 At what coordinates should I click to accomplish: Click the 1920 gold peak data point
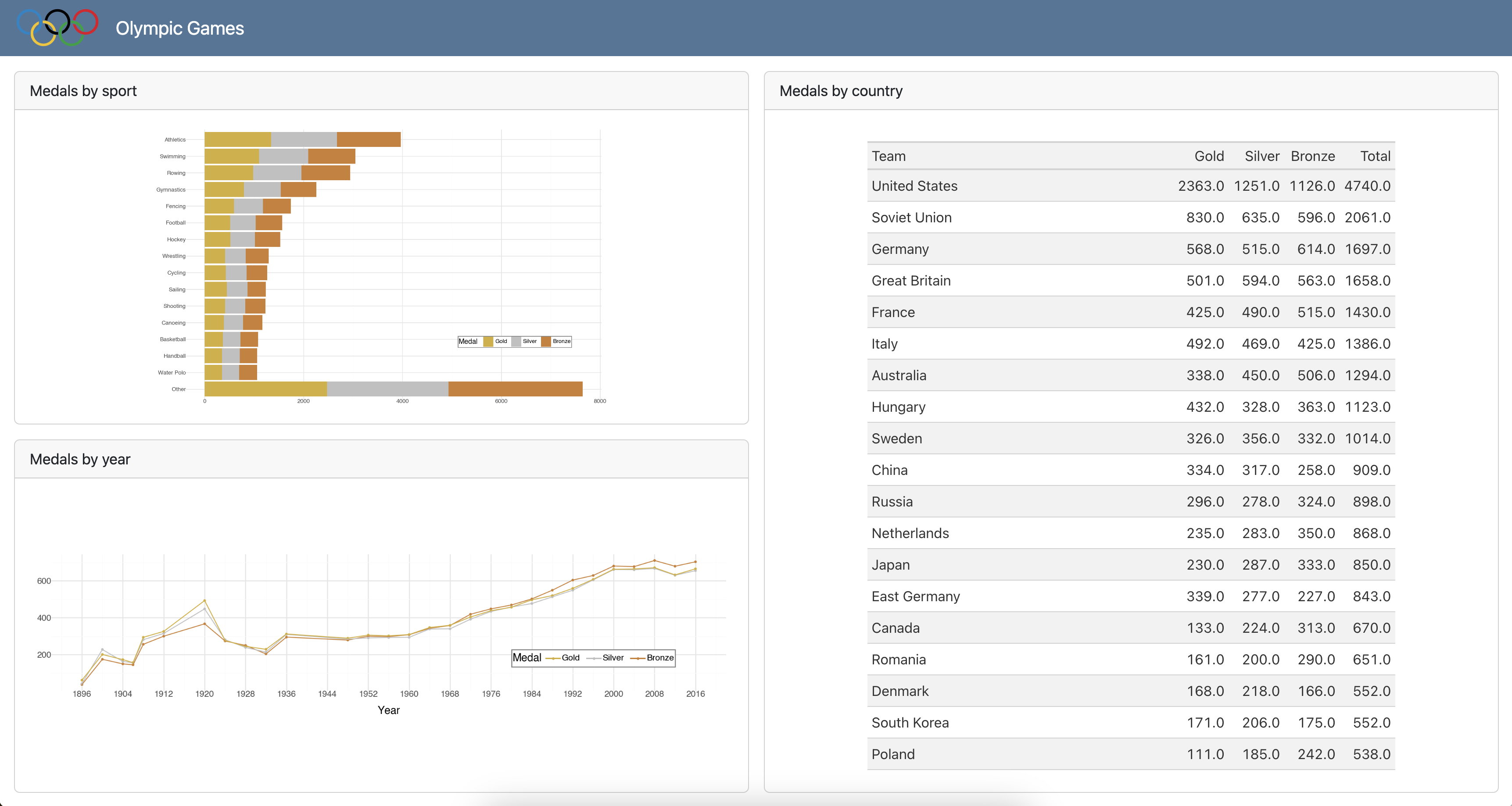pos(204,600)
